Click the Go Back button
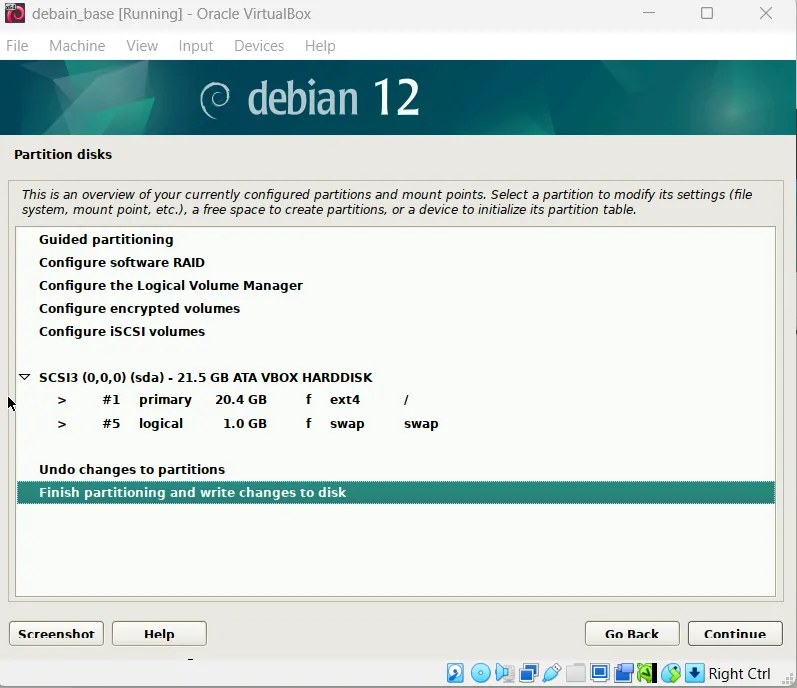 [632, 634]
